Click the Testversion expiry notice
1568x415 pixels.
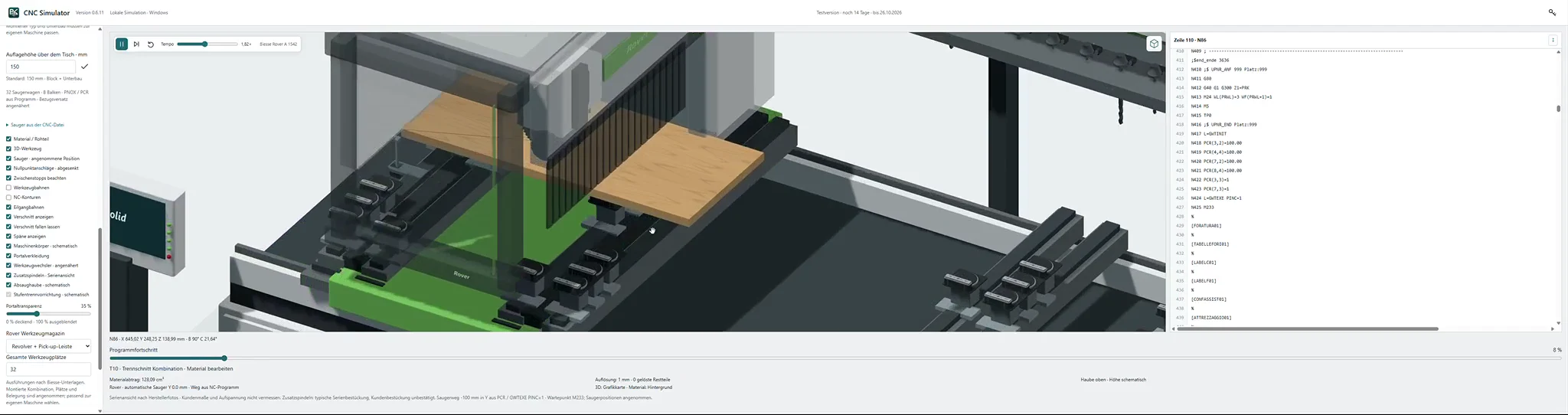tap(858, 13)
